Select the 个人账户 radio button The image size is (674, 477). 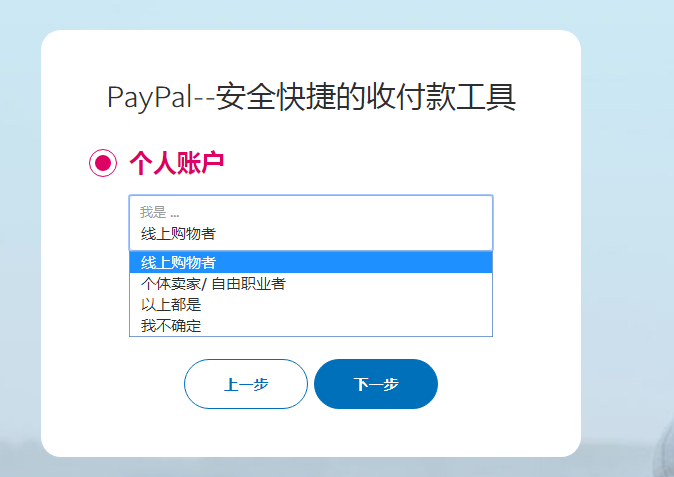(103, 163)
